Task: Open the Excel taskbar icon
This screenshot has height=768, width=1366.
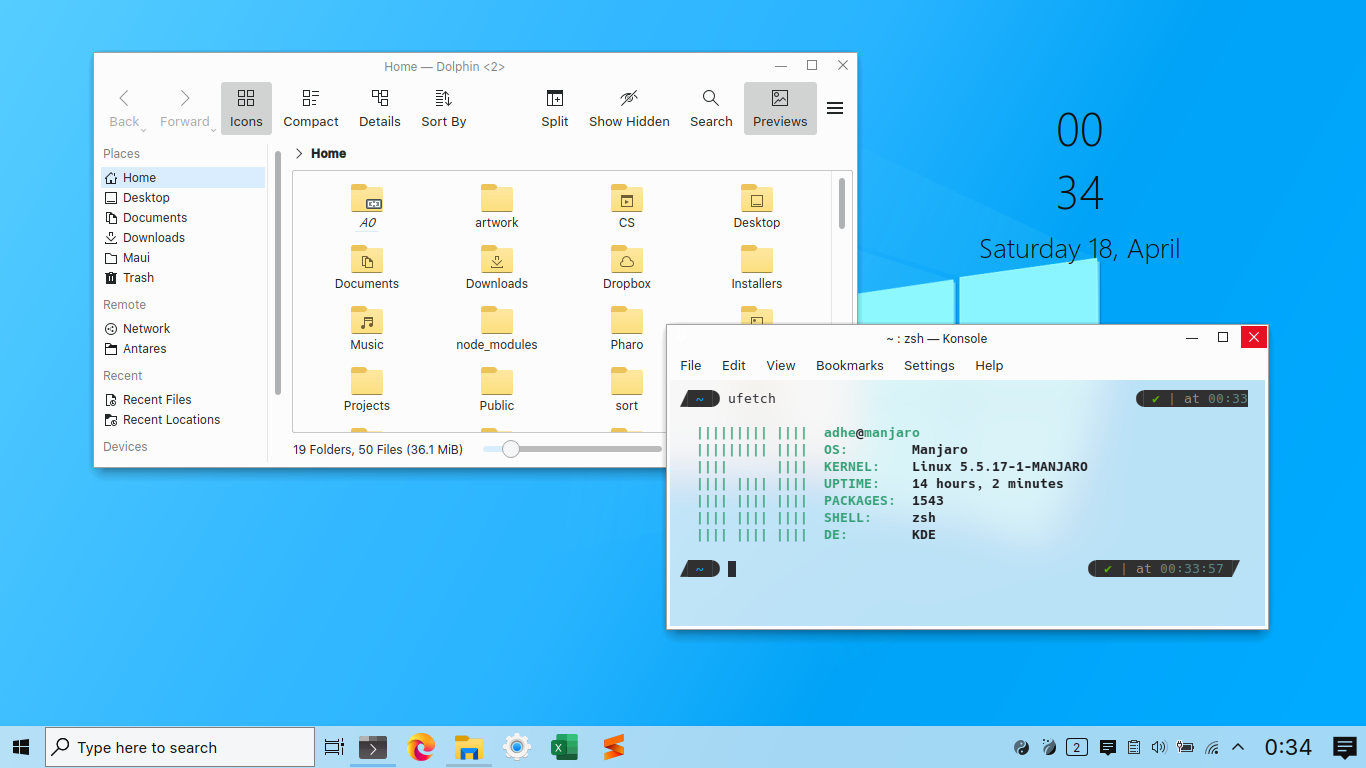Action: tap(565, 747)
